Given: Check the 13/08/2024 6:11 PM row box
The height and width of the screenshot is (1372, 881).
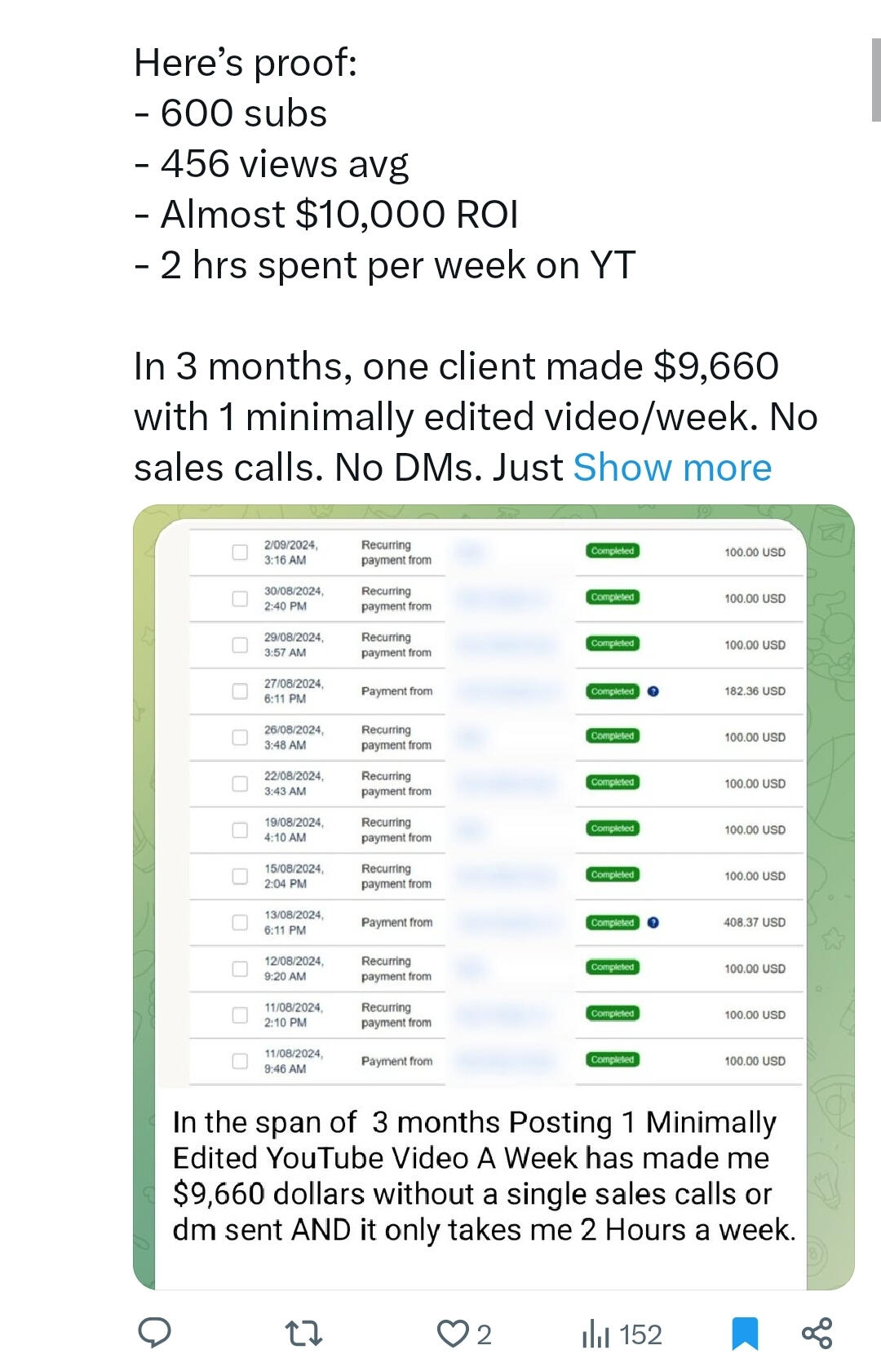Looking at the screenshot, I should 240,922.
